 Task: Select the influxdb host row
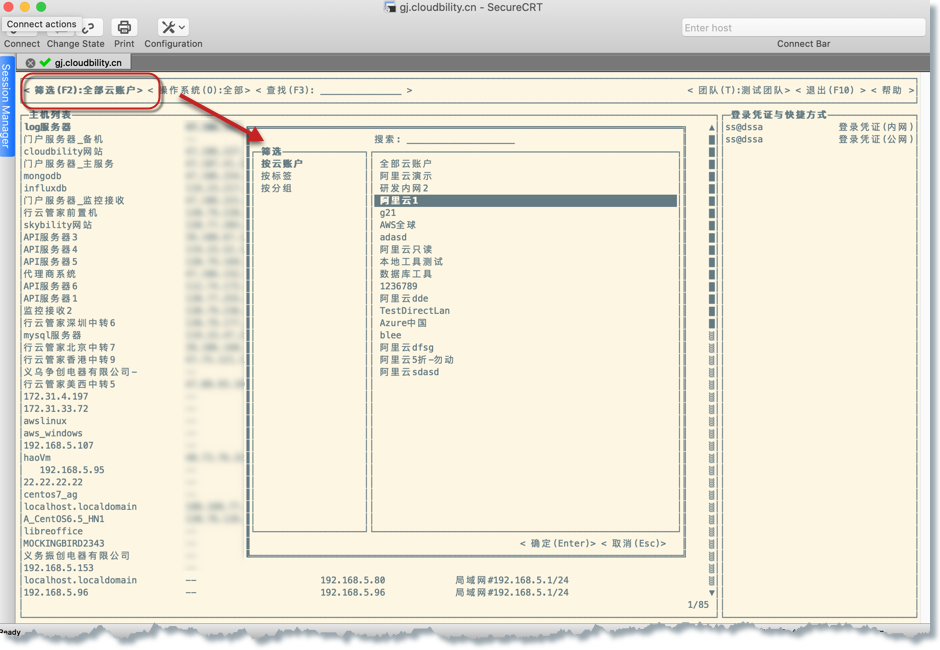[x=45, y=188]
